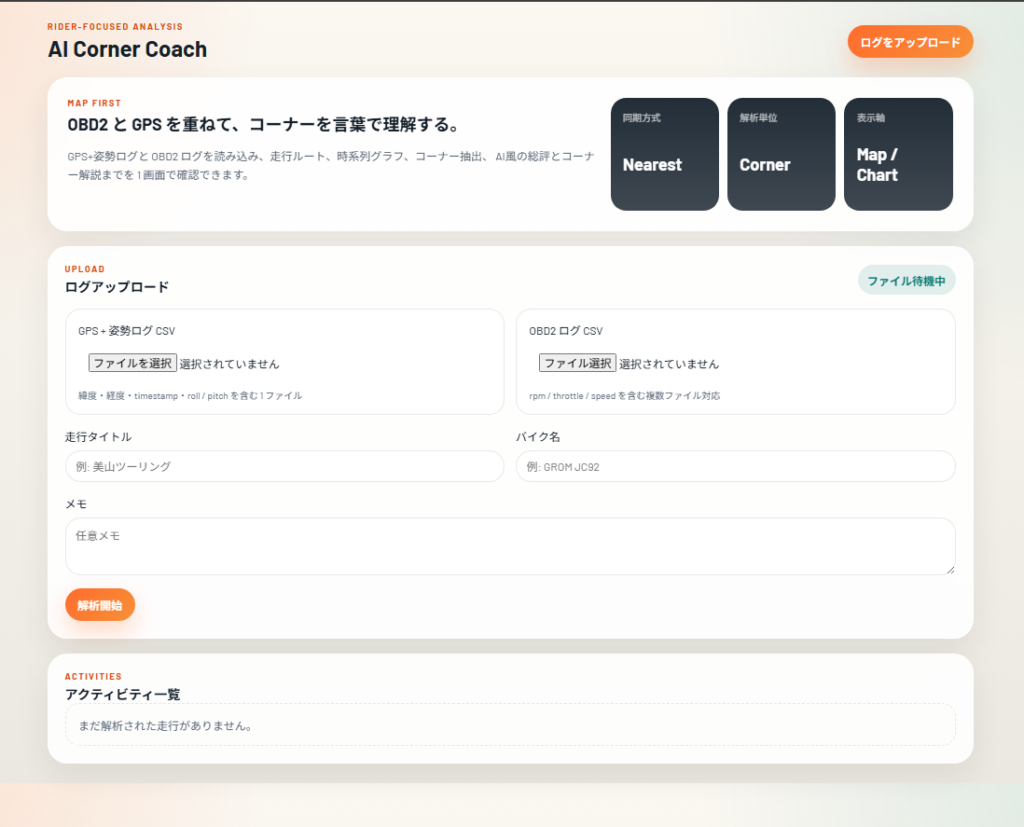
Task: Focus the 走行タイトル input field
Action: [284, 466]
